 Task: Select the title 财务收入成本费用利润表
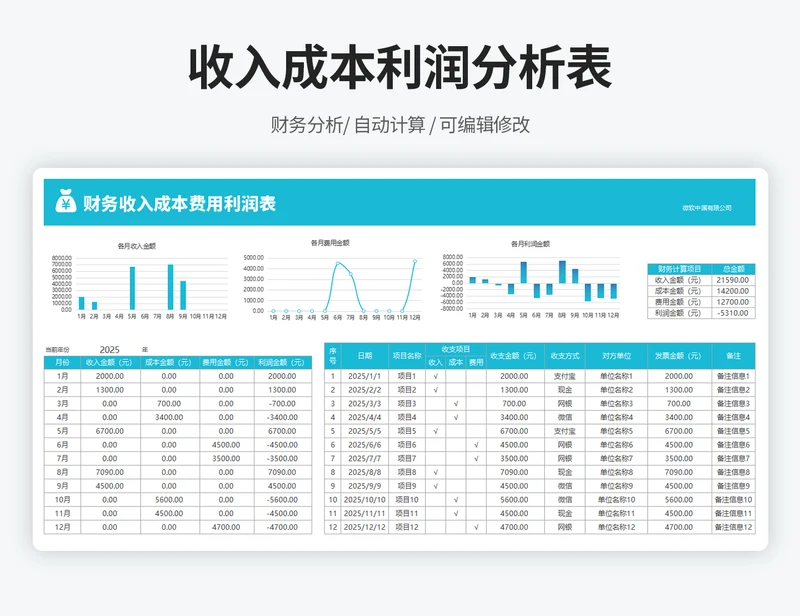point(180,204)
